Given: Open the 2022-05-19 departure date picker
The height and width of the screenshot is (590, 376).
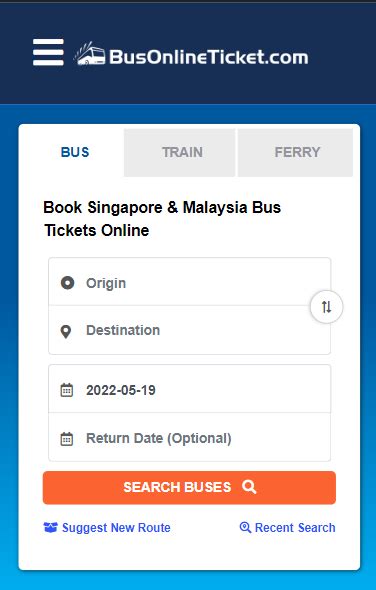Looking at the screenshot, I should click(x=189, y=389).
